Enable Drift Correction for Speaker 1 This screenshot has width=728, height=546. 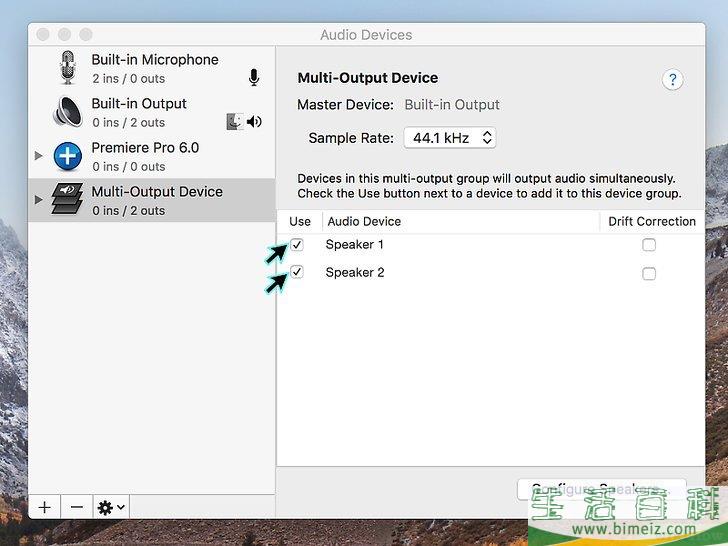[649, 245]
